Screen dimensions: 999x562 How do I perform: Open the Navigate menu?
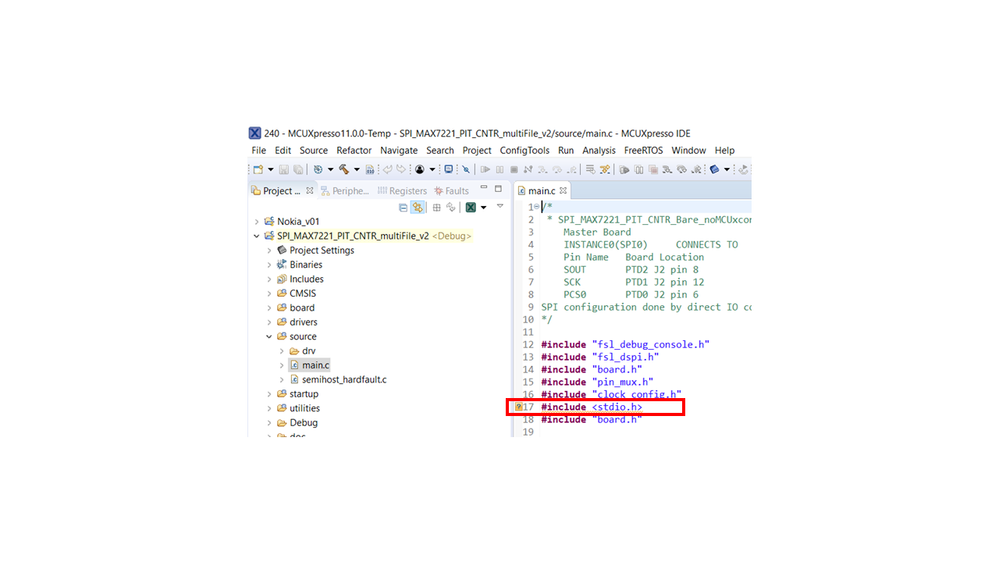coord(399,150)
